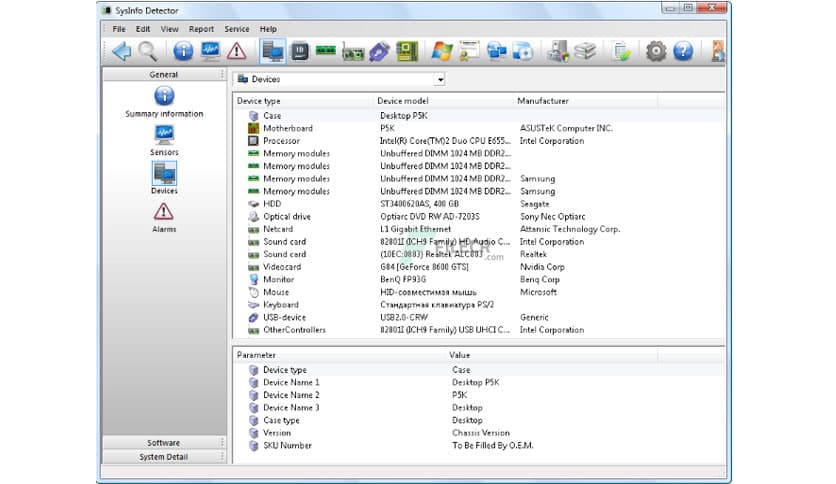Select the Keyboard device row
The image size is (836, 484).
[479, 305]
